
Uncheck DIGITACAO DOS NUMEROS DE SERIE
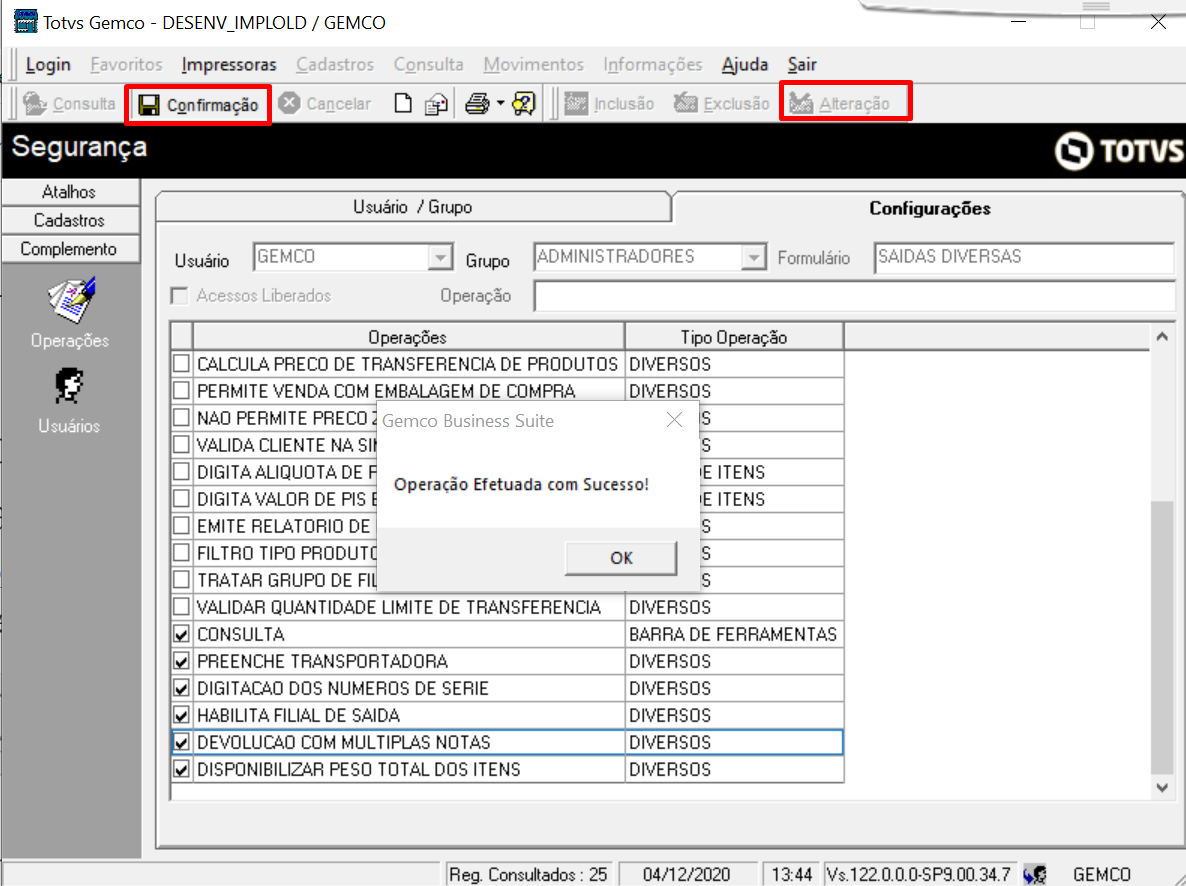(182, 688)
